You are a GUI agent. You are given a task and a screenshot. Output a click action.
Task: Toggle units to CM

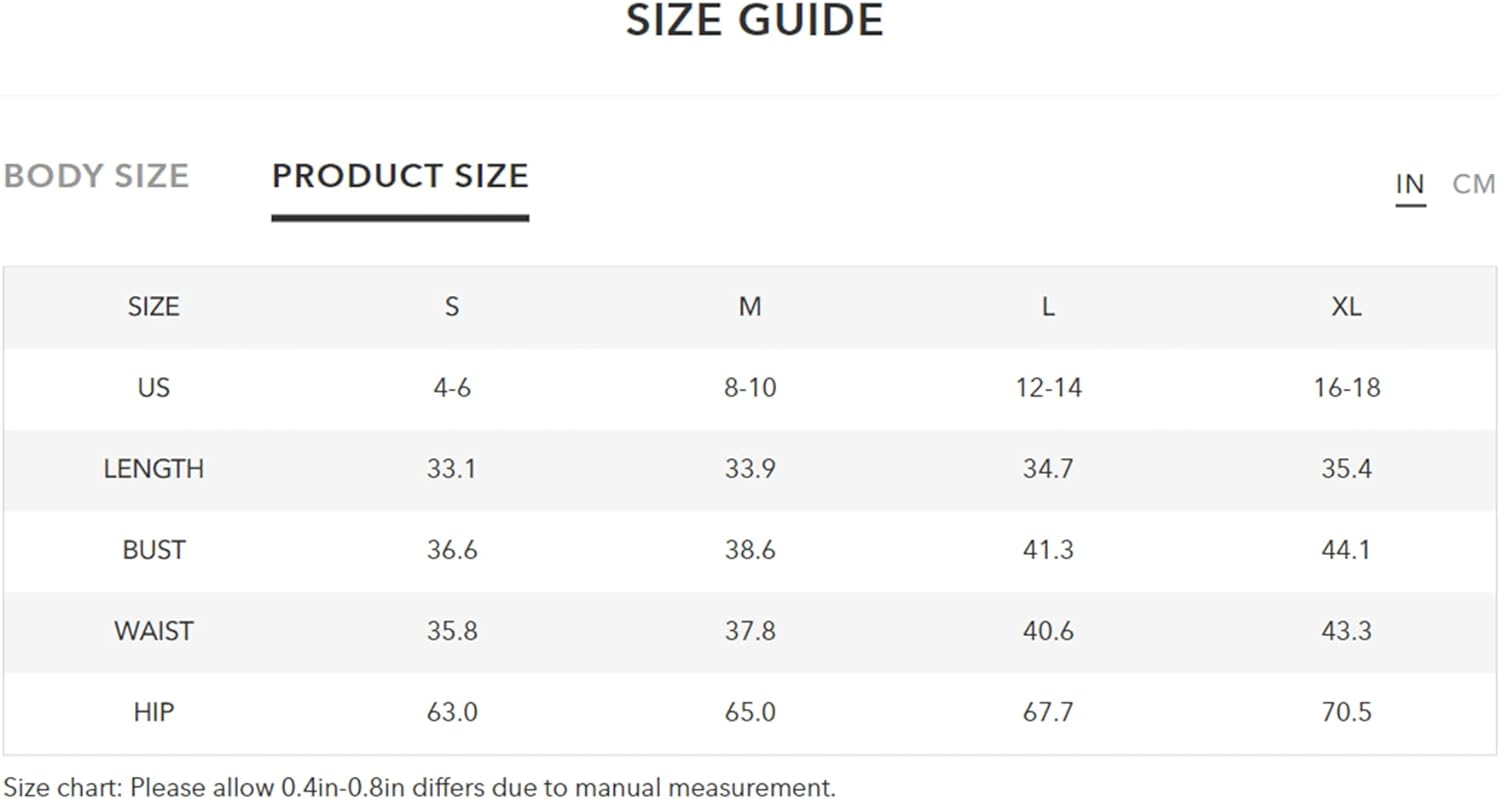(x=1474, y=184)
